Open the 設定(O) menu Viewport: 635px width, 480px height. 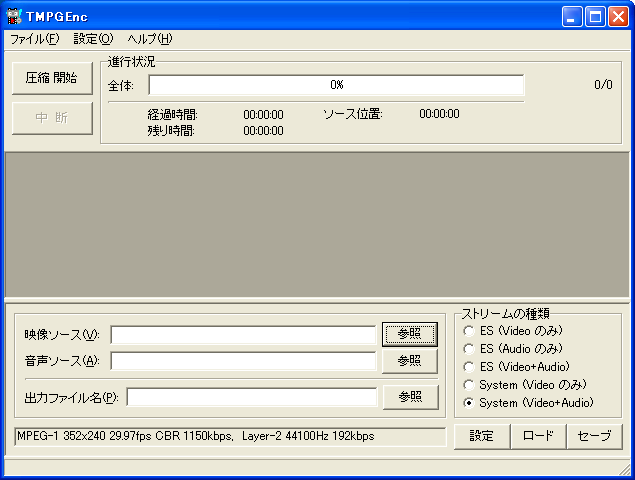pos(93,39)
